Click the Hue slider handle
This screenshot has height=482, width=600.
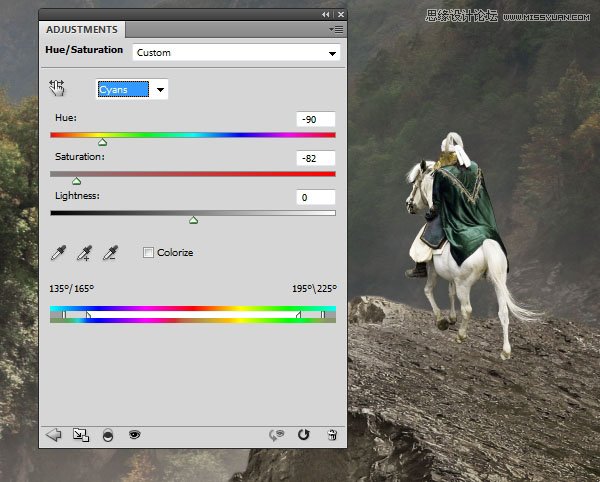tap(102, 142)
